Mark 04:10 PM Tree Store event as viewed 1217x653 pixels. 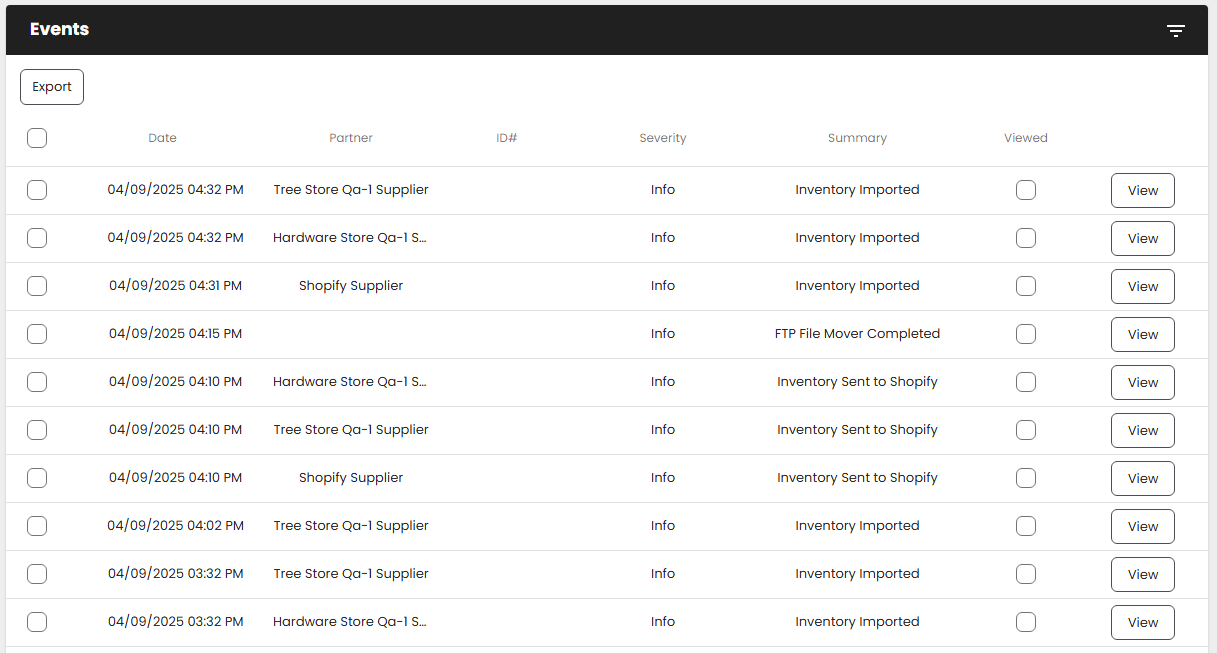point(1025,430)
